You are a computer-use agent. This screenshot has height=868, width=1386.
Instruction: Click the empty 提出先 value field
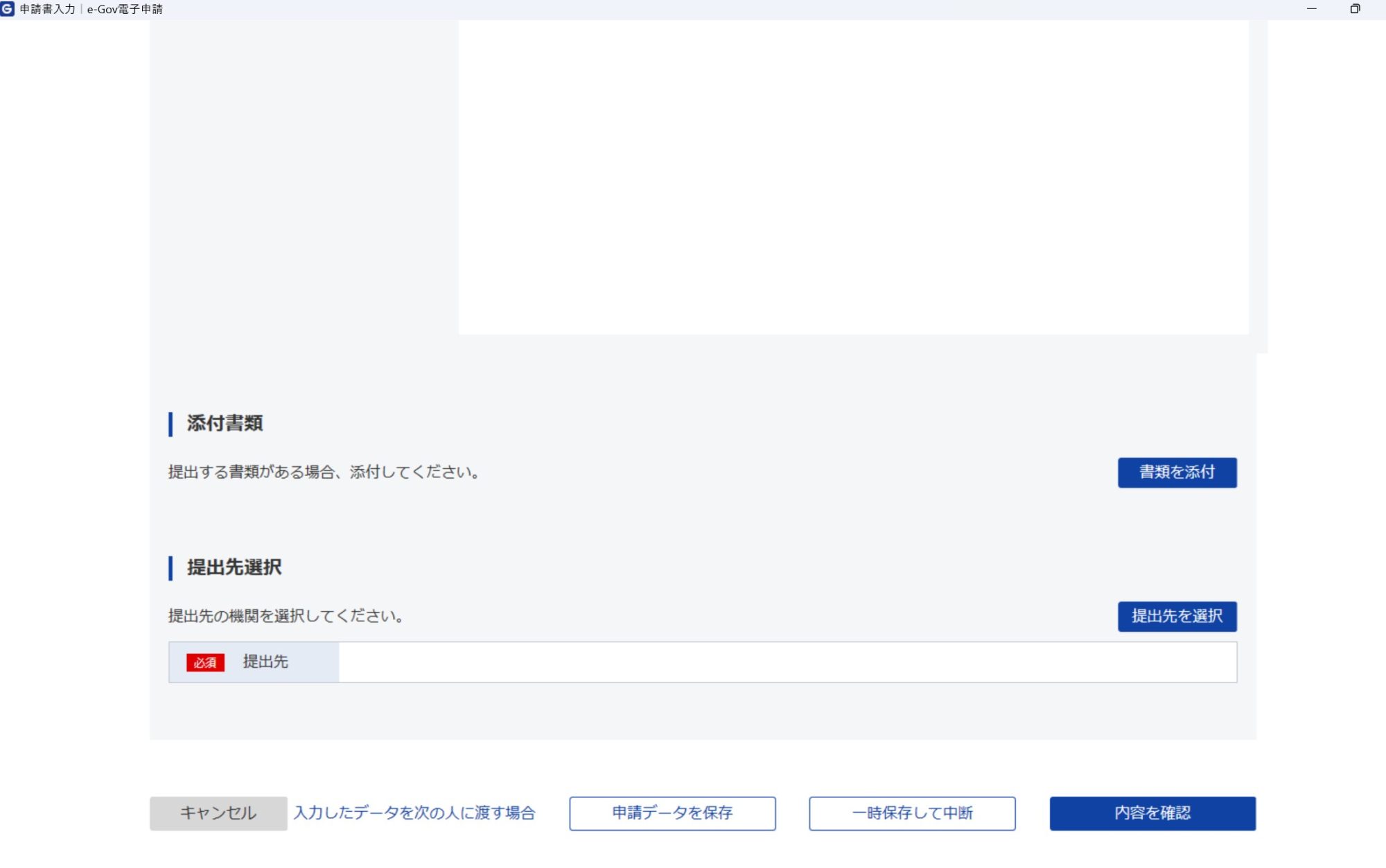[787, 662]
